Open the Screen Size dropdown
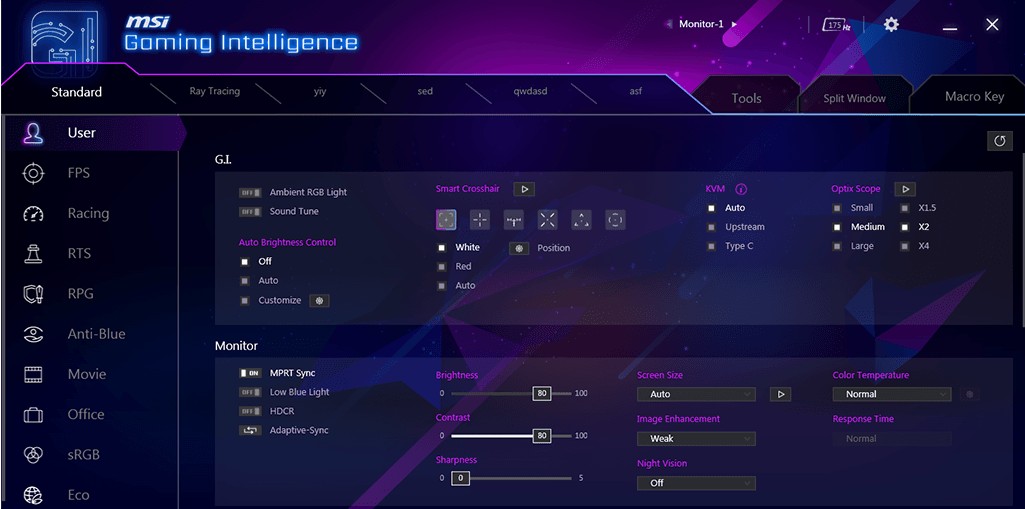This screenshot has width=1025, height=509. click(696, 395)
